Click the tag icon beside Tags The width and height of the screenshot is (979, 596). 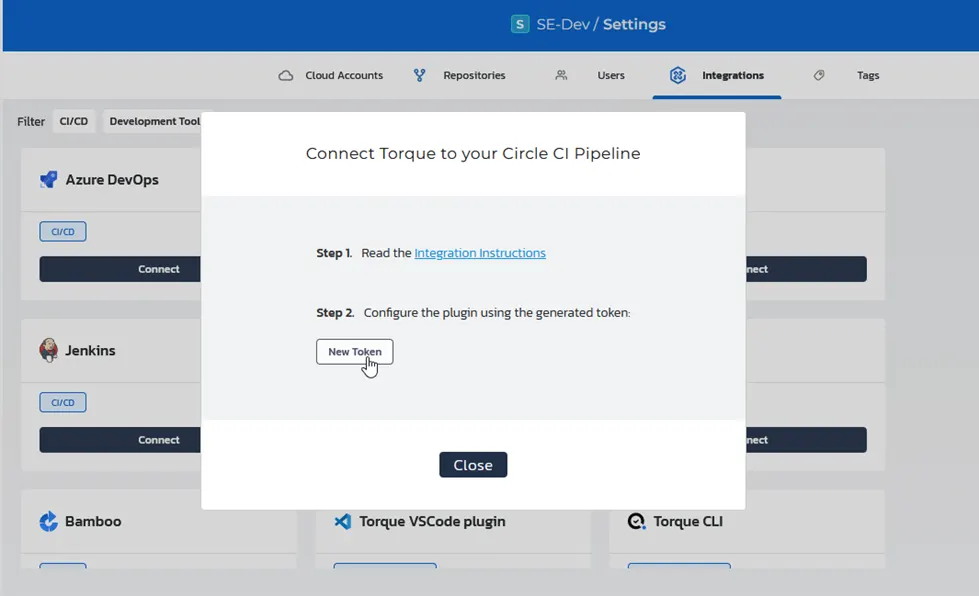pyautogui.click(x=819, y=74)
